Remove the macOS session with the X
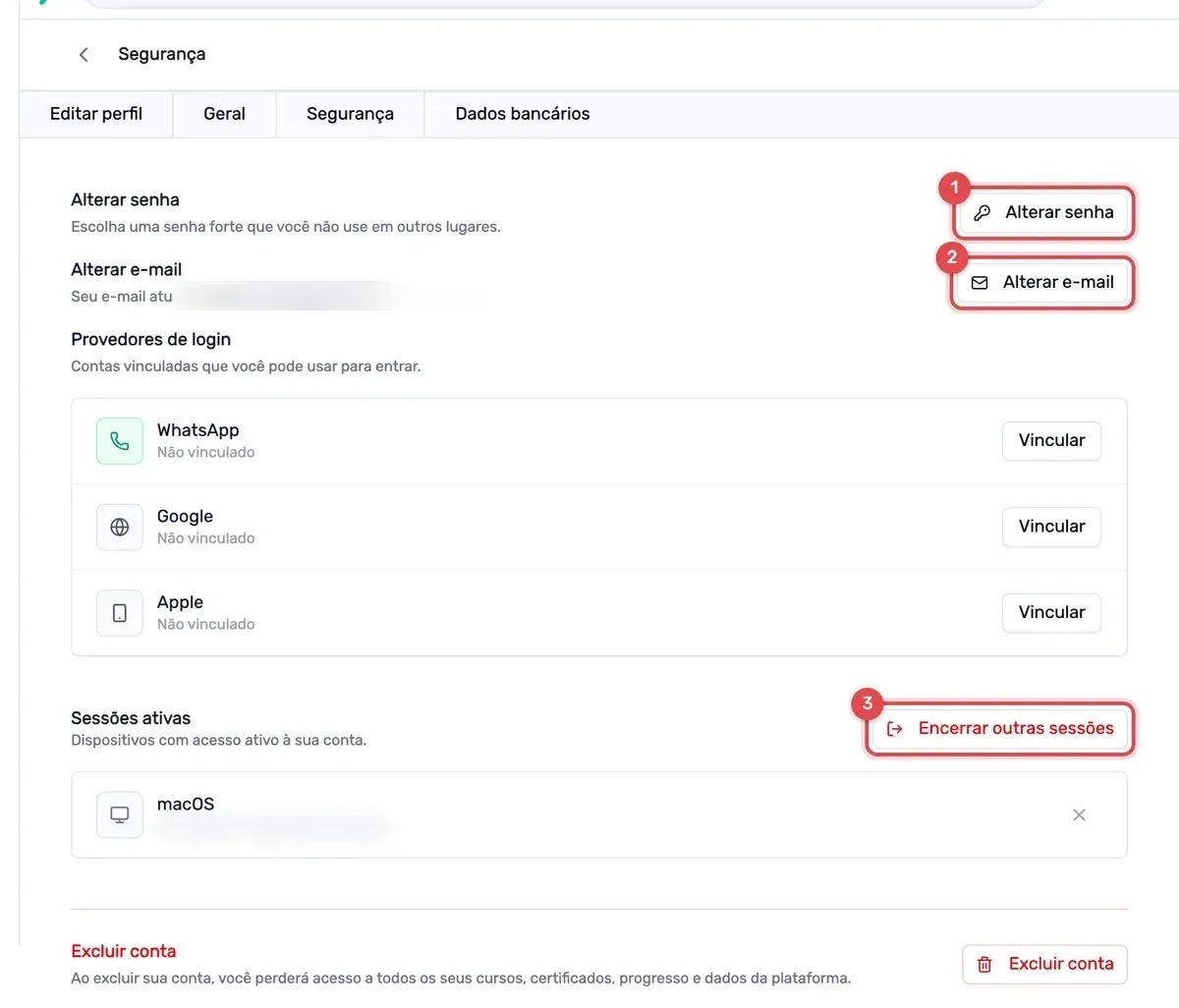Screen dimensions: 1179x1008 click(1079, 814)
